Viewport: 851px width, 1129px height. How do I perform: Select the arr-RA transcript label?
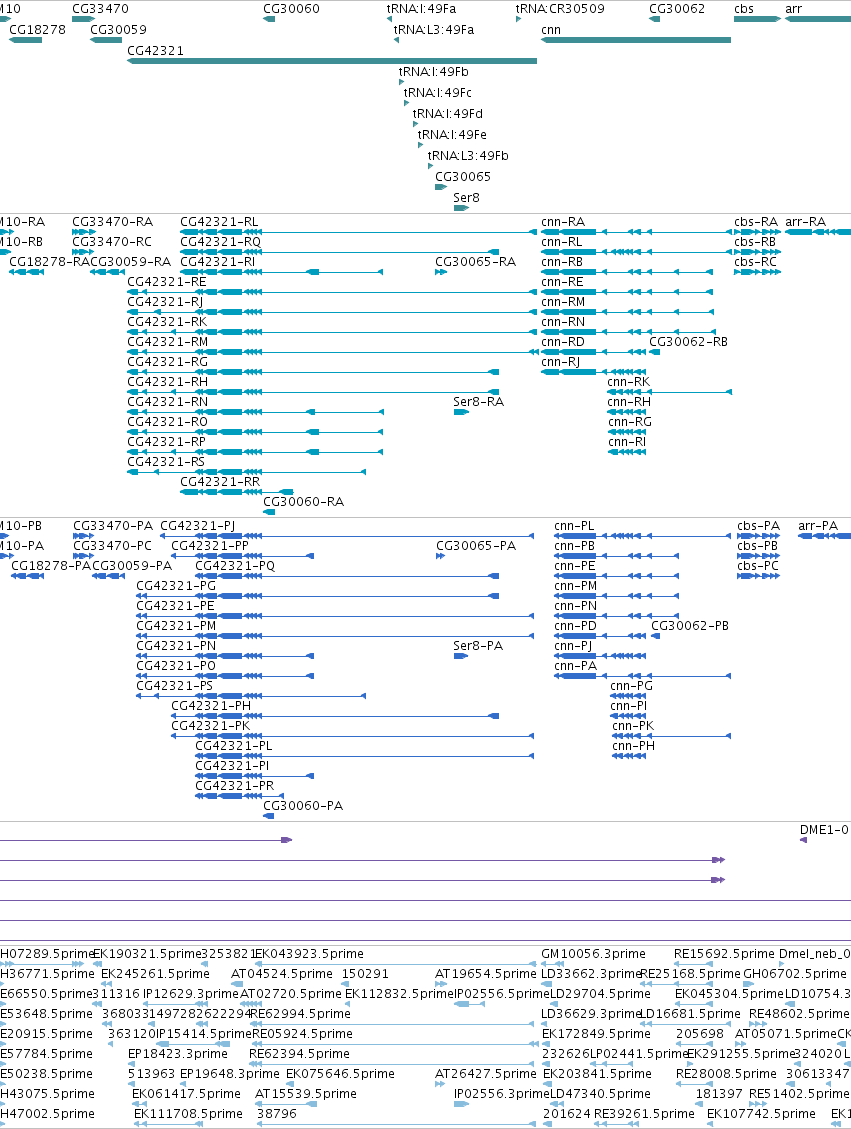point(806,222)
